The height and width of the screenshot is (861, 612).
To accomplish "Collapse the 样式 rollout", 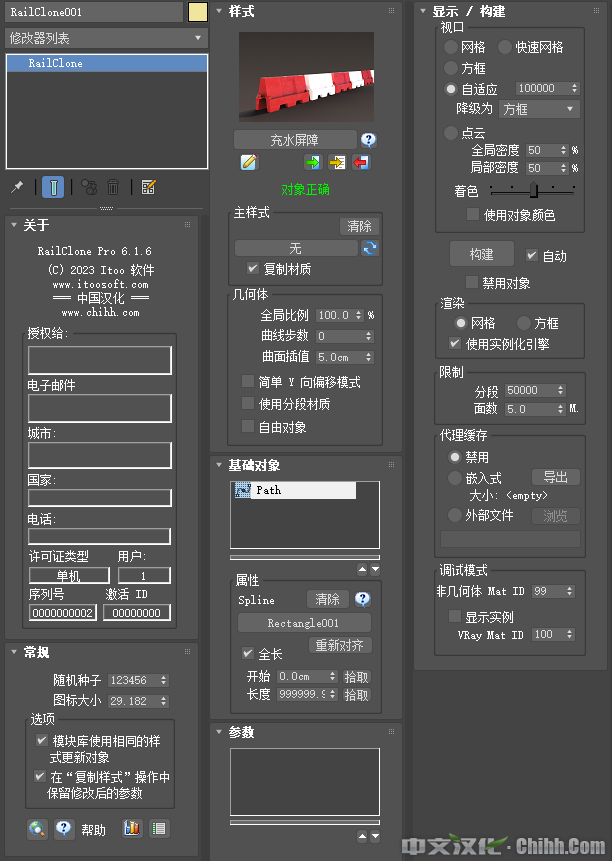I will pyautogui.click(x=219, y=11).
